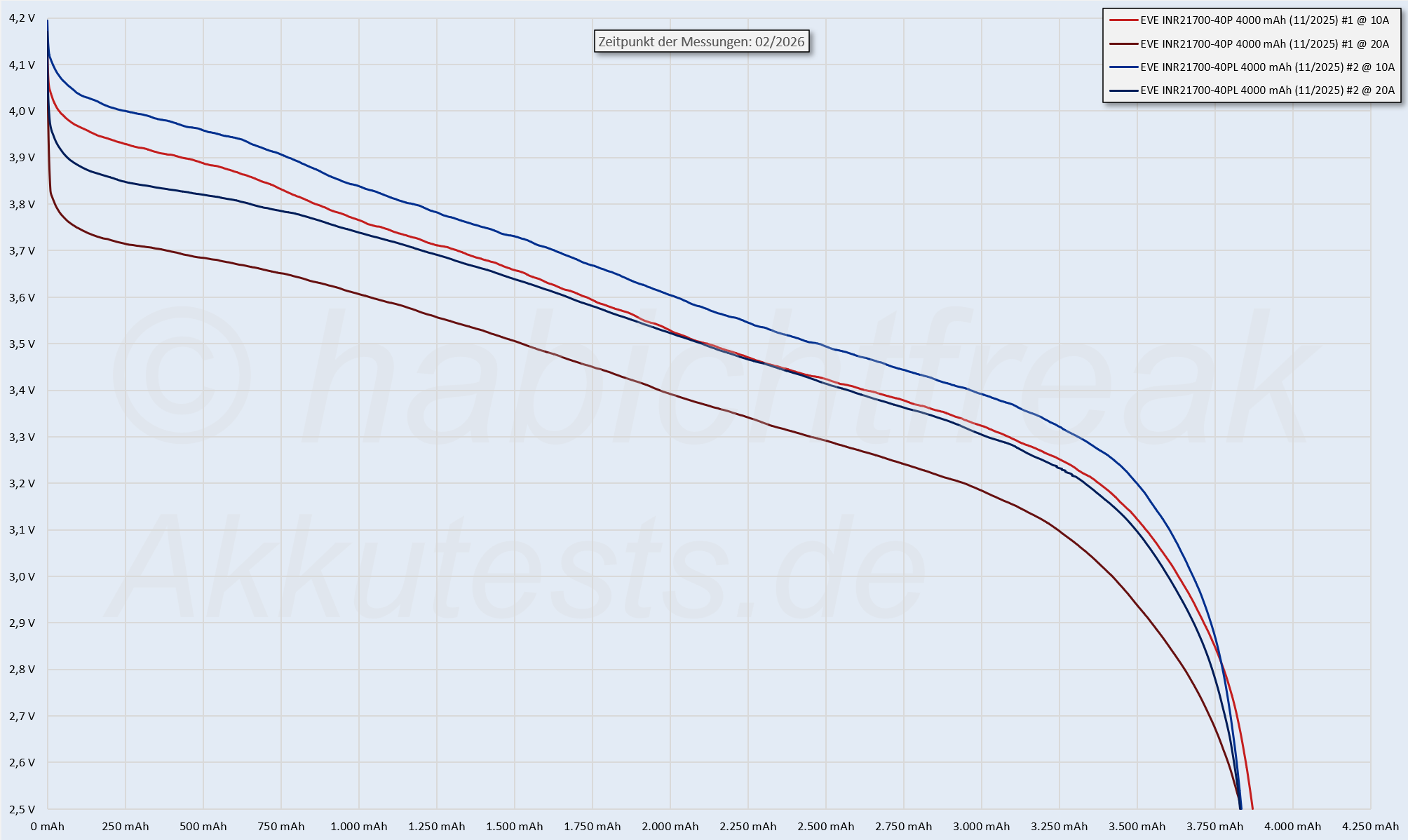Click the 1.000 mAh axis label
The image size is (1408, 840).
click(358, 827)
